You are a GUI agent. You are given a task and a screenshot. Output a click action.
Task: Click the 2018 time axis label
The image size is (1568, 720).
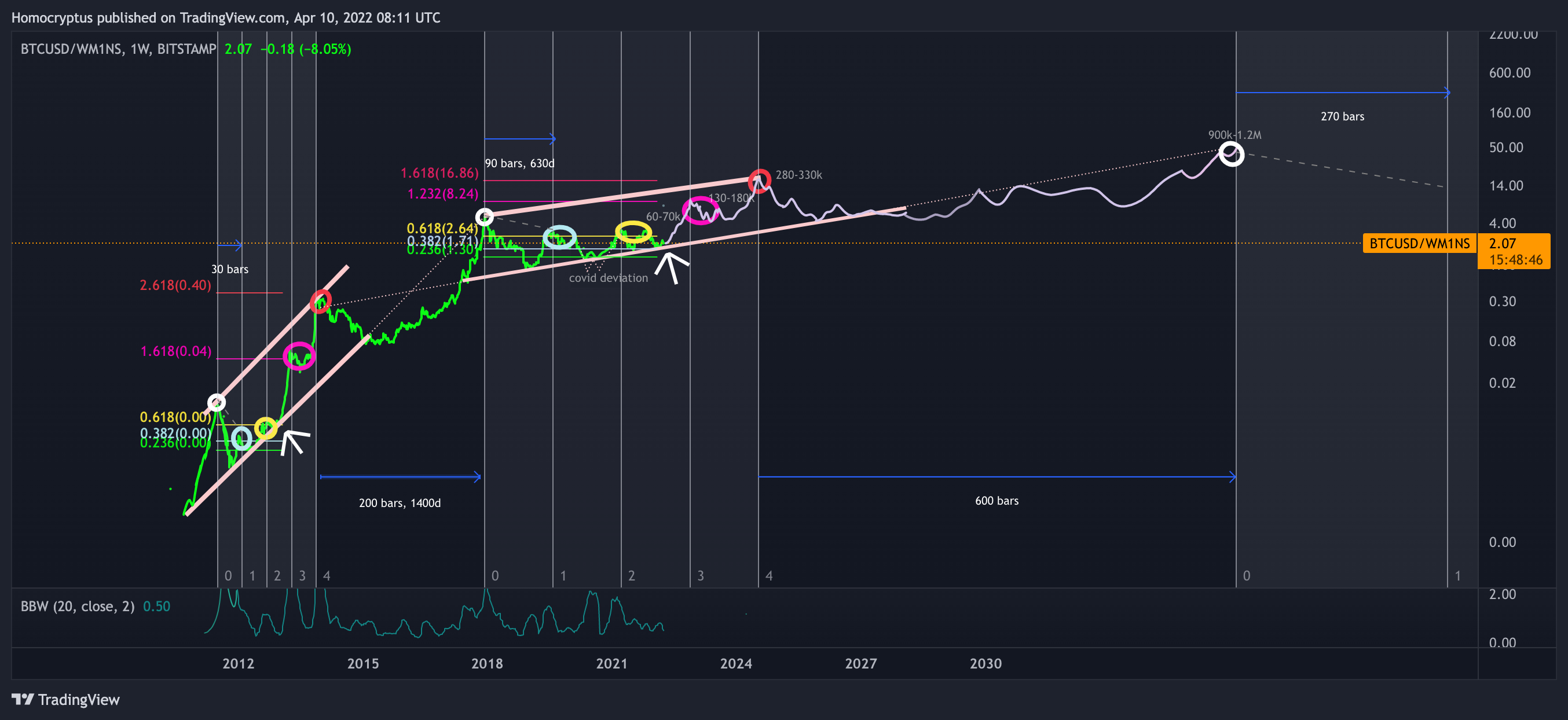point(487,663)
